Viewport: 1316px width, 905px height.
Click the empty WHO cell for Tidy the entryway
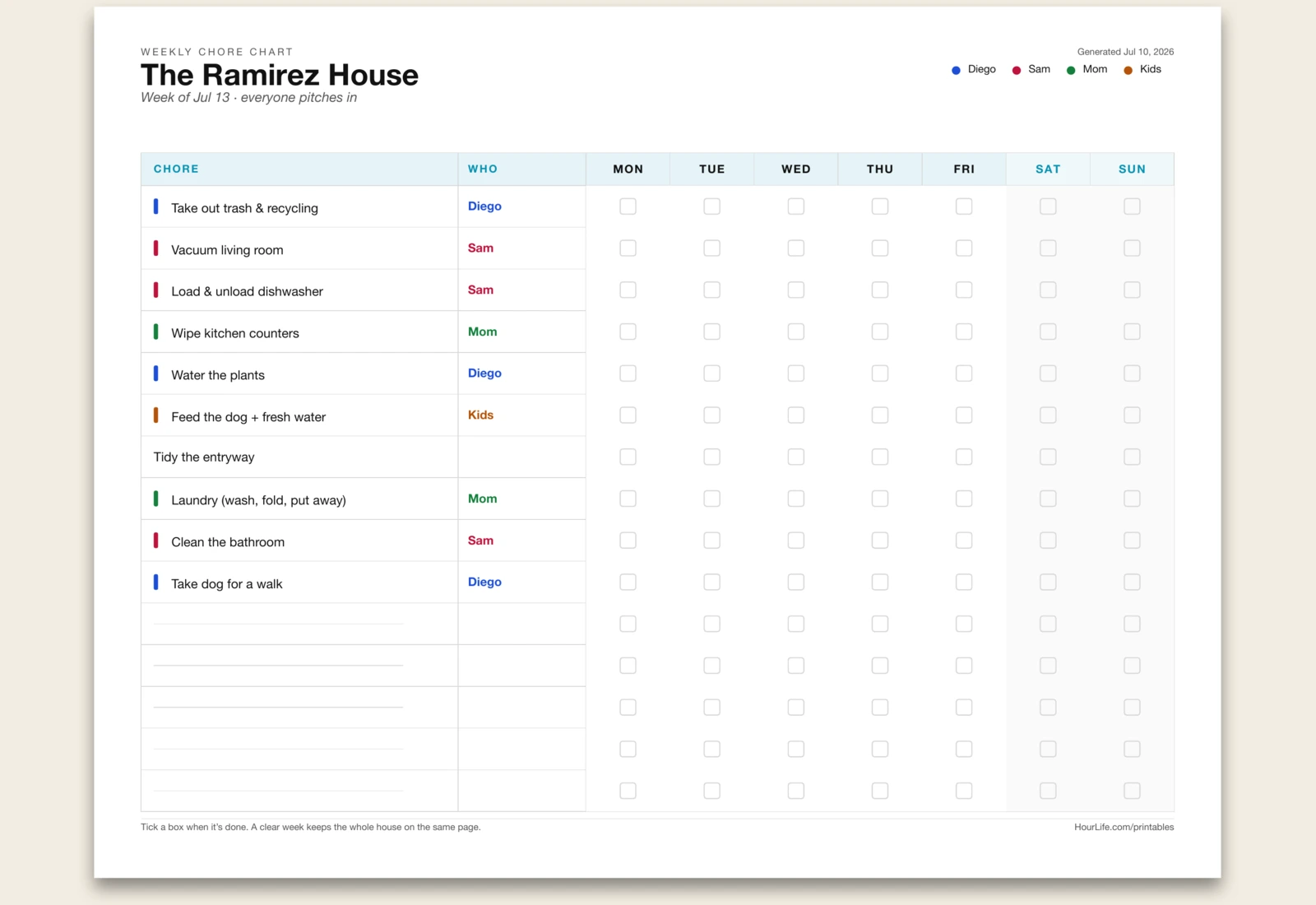point(521,457)
